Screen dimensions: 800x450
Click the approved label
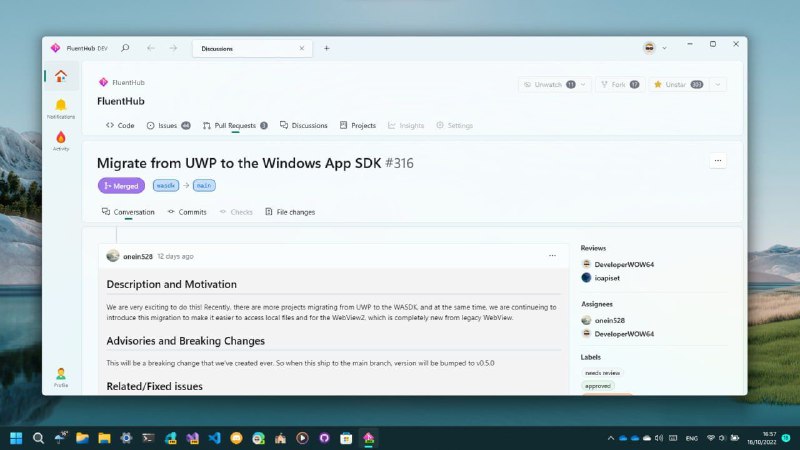[598, 386]
